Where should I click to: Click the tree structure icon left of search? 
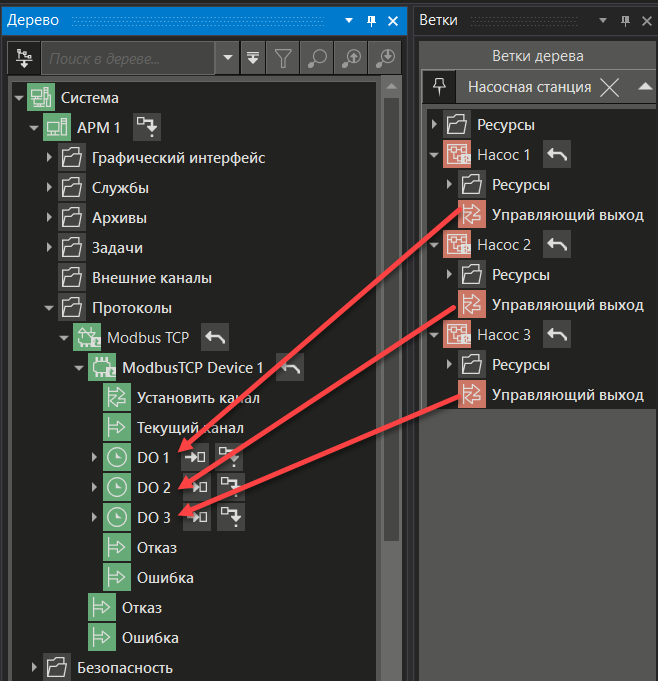click(24, 59)
